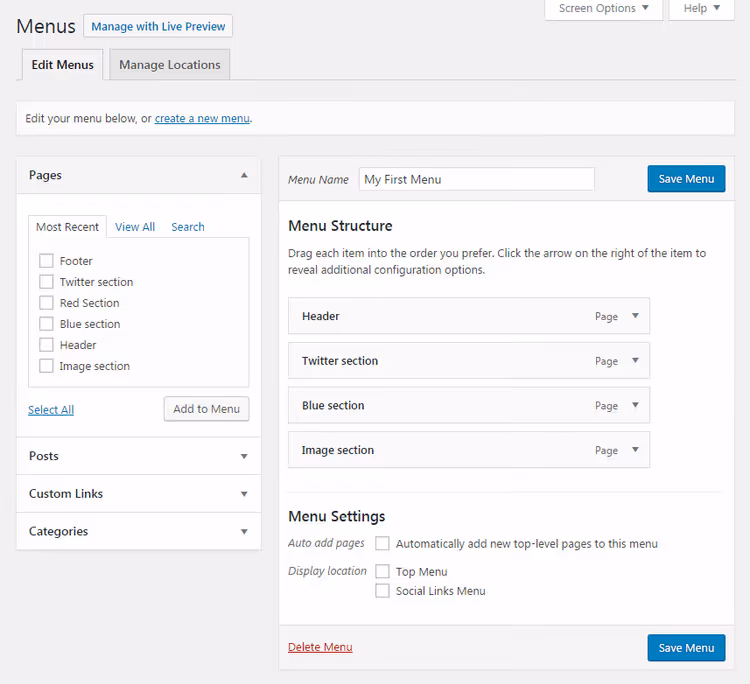Click the Select All link
The image size is (750, 684).
coord(51,410)
